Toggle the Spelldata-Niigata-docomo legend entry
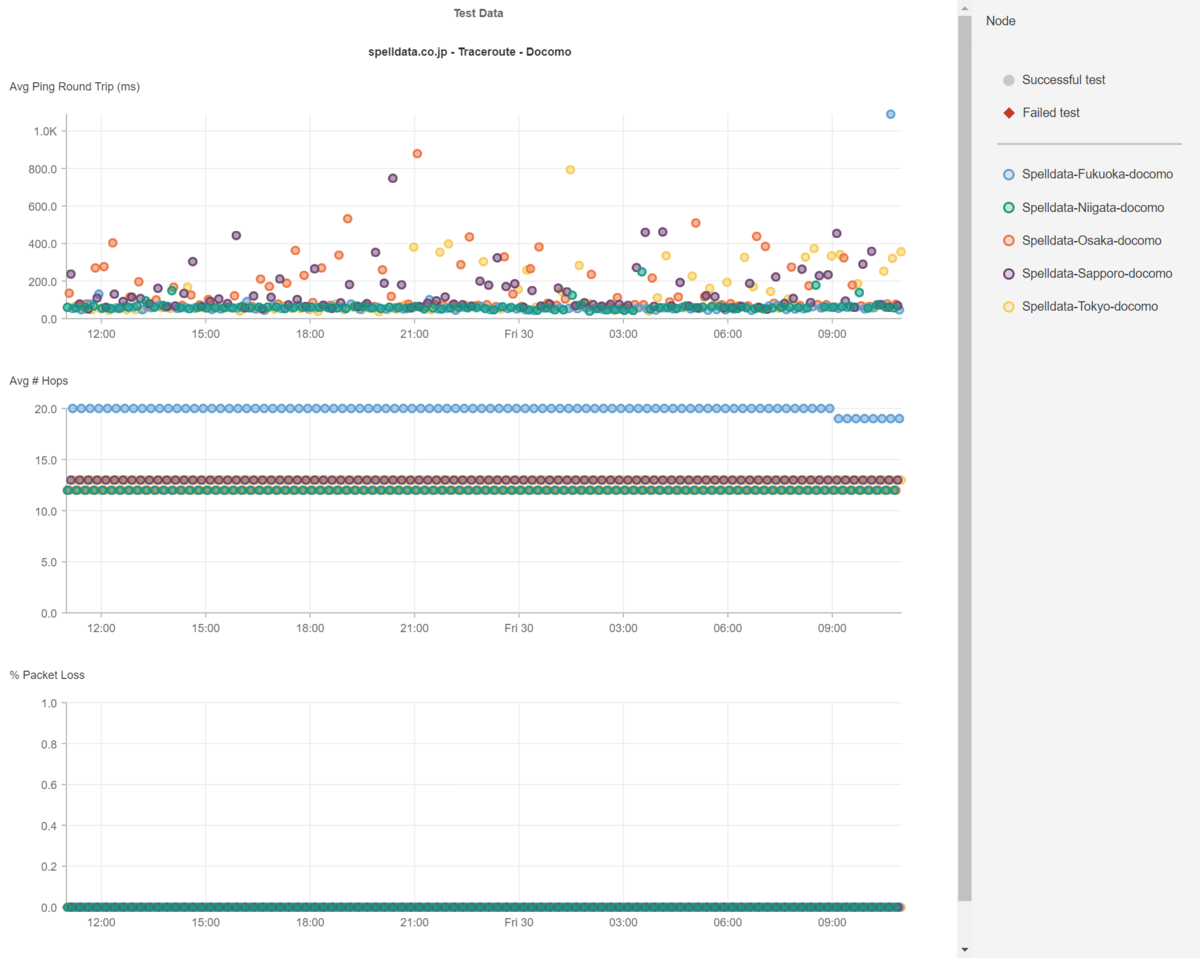Screen dimensions: 1200x958 click(x=1084, y=208)
